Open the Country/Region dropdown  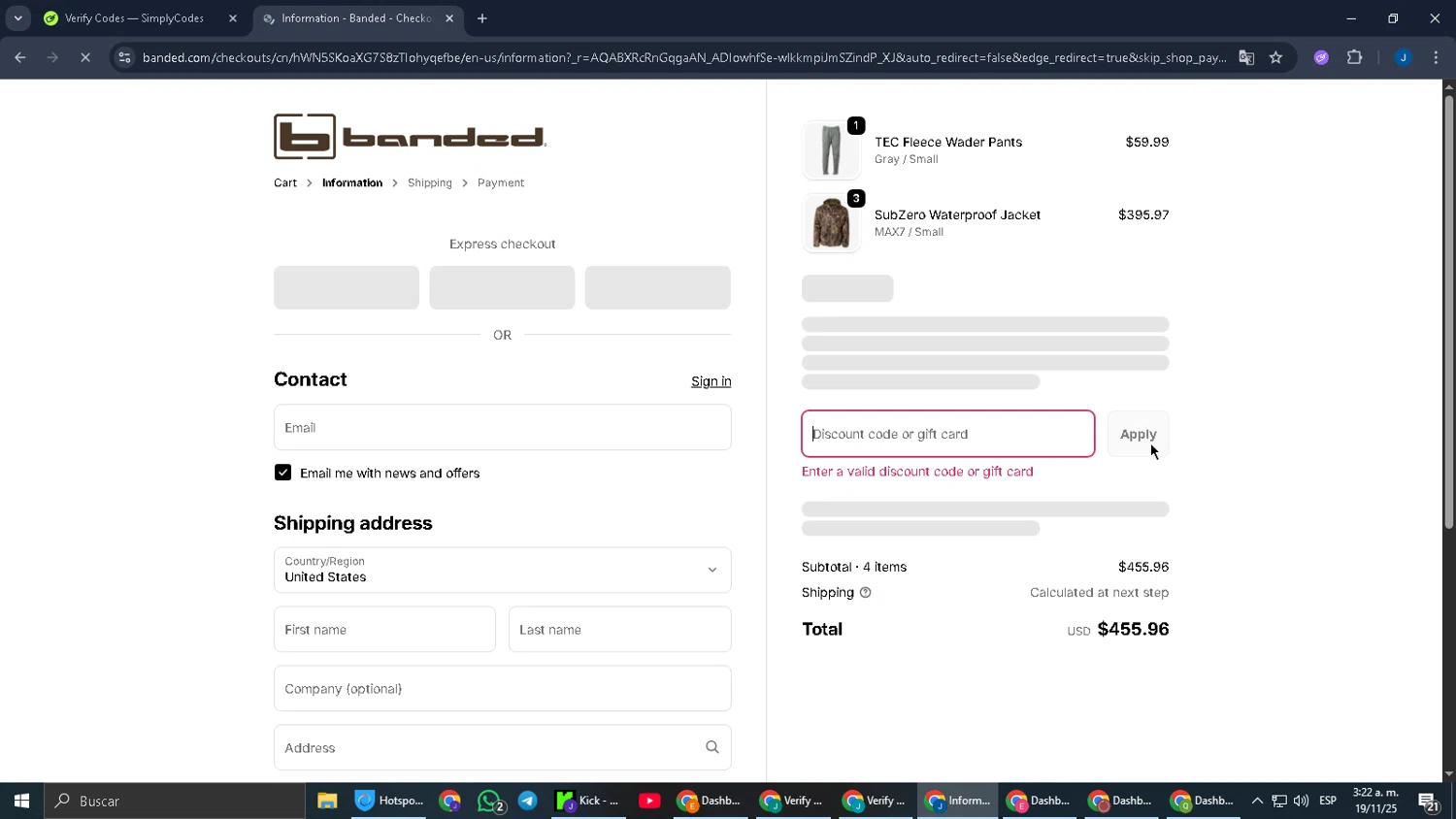502,570
